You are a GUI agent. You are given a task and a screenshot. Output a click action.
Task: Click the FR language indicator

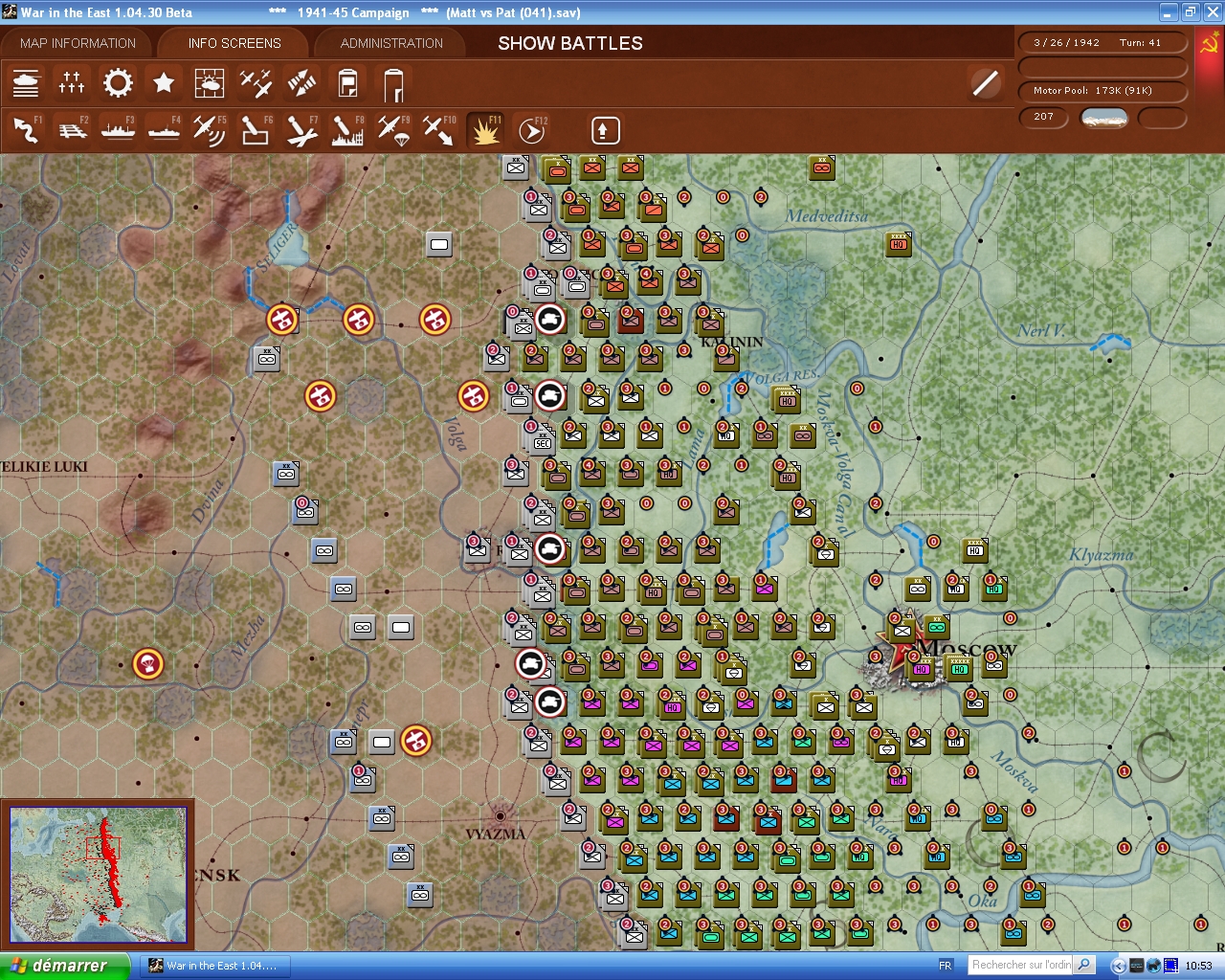[x=946, y=966]
